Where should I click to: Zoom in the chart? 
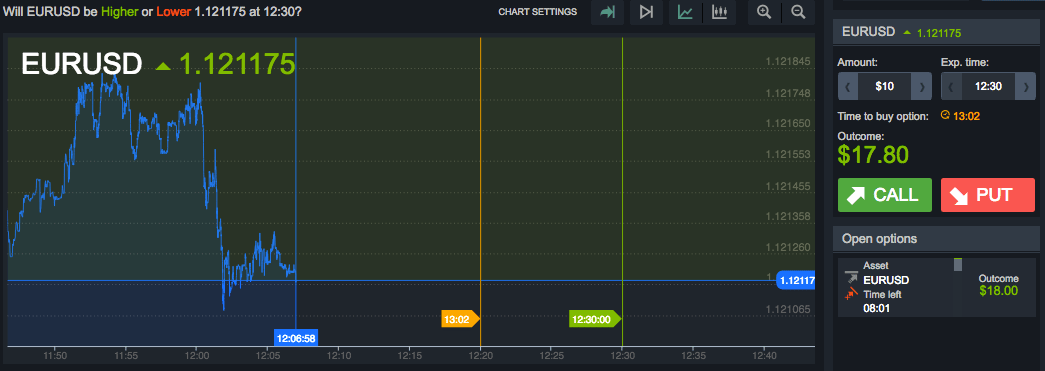pos(764,12)
